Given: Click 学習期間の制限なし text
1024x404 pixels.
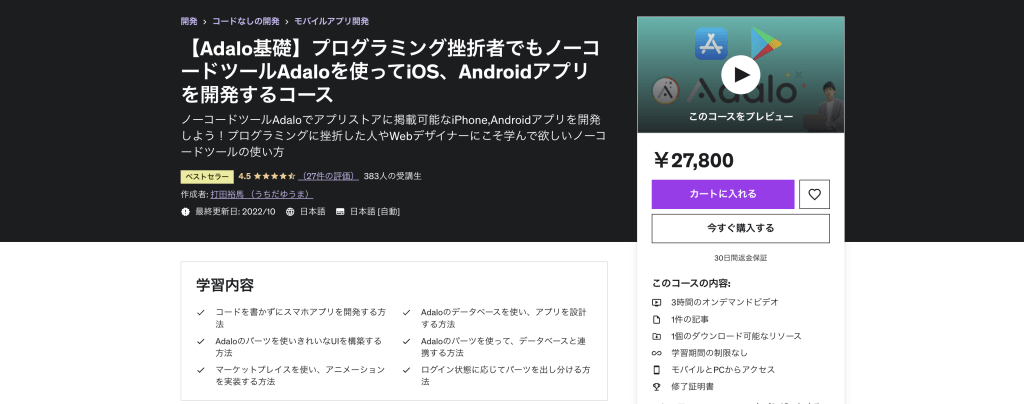Looking at the screenshot, I should tap(709, 353).
